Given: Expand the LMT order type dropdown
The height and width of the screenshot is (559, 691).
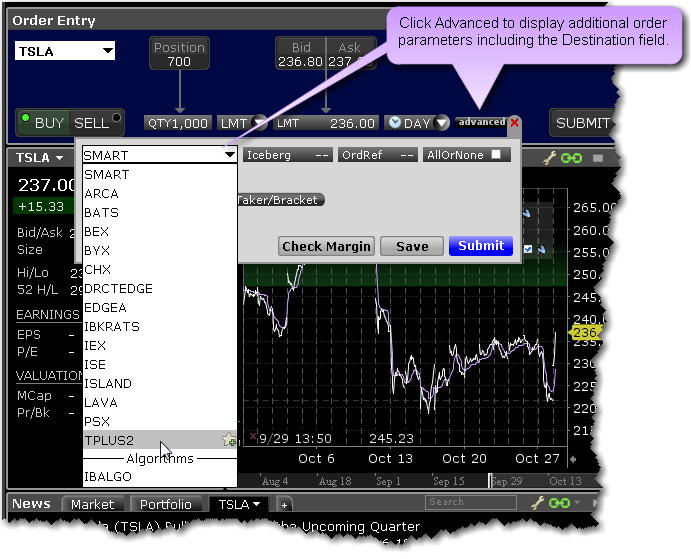Looking at the screenshot, I should click(260, 123).
